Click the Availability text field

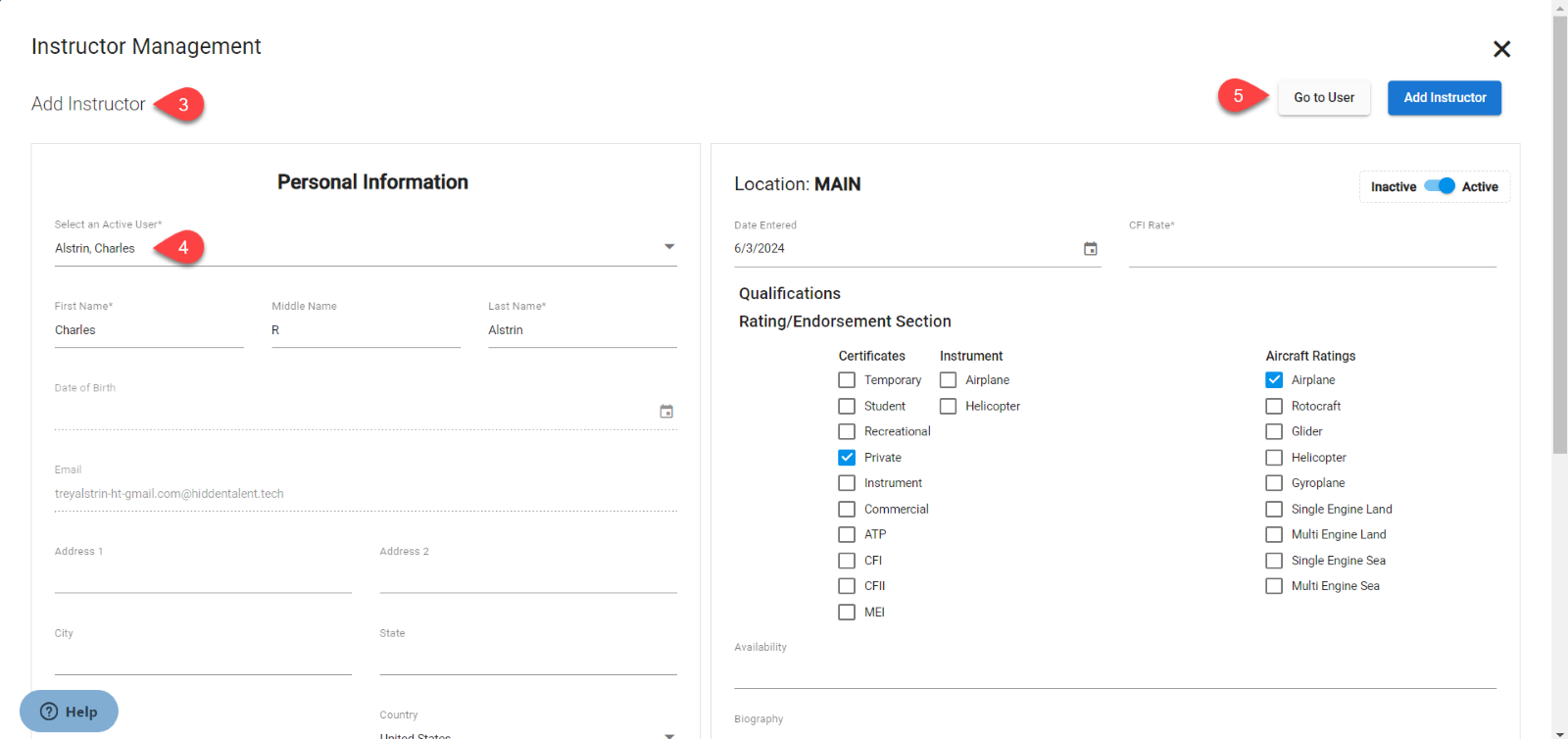1114,672
